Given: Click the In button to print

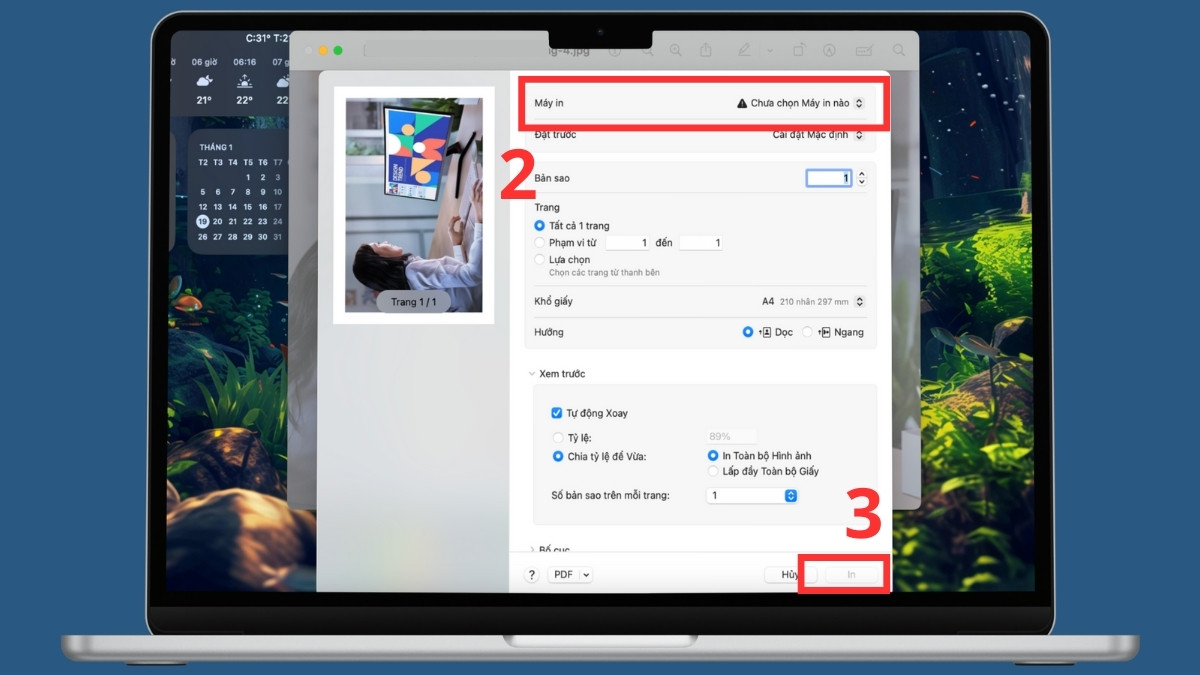Looking at the screenshot, I should click(x=849, y=574).
